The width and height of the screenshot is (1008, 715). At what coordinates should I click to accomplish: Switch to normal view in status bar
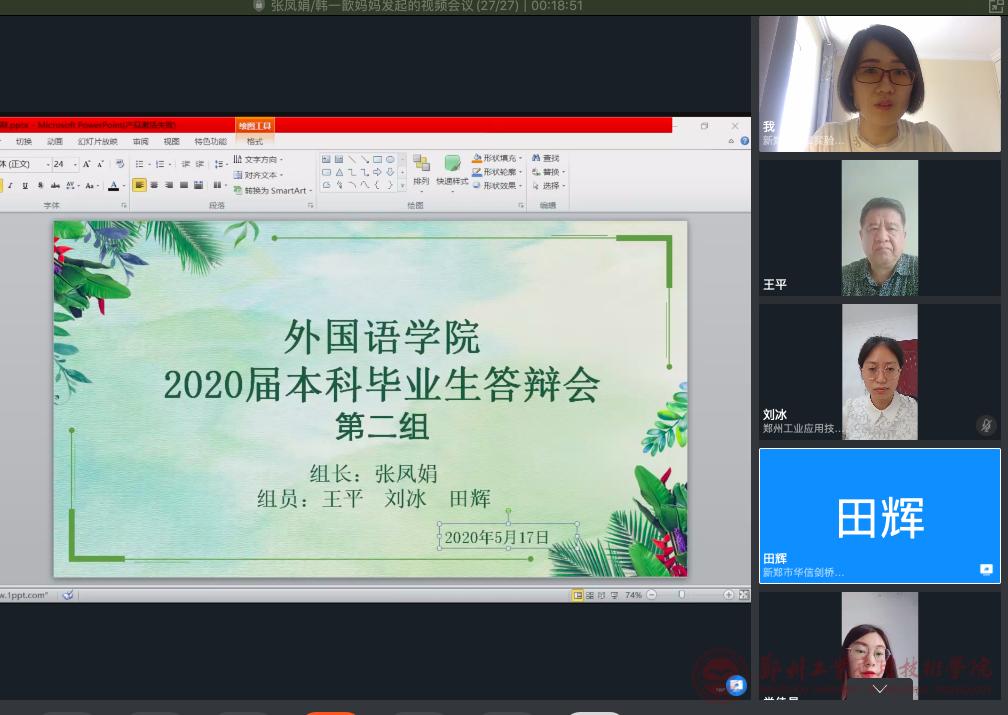577,595
